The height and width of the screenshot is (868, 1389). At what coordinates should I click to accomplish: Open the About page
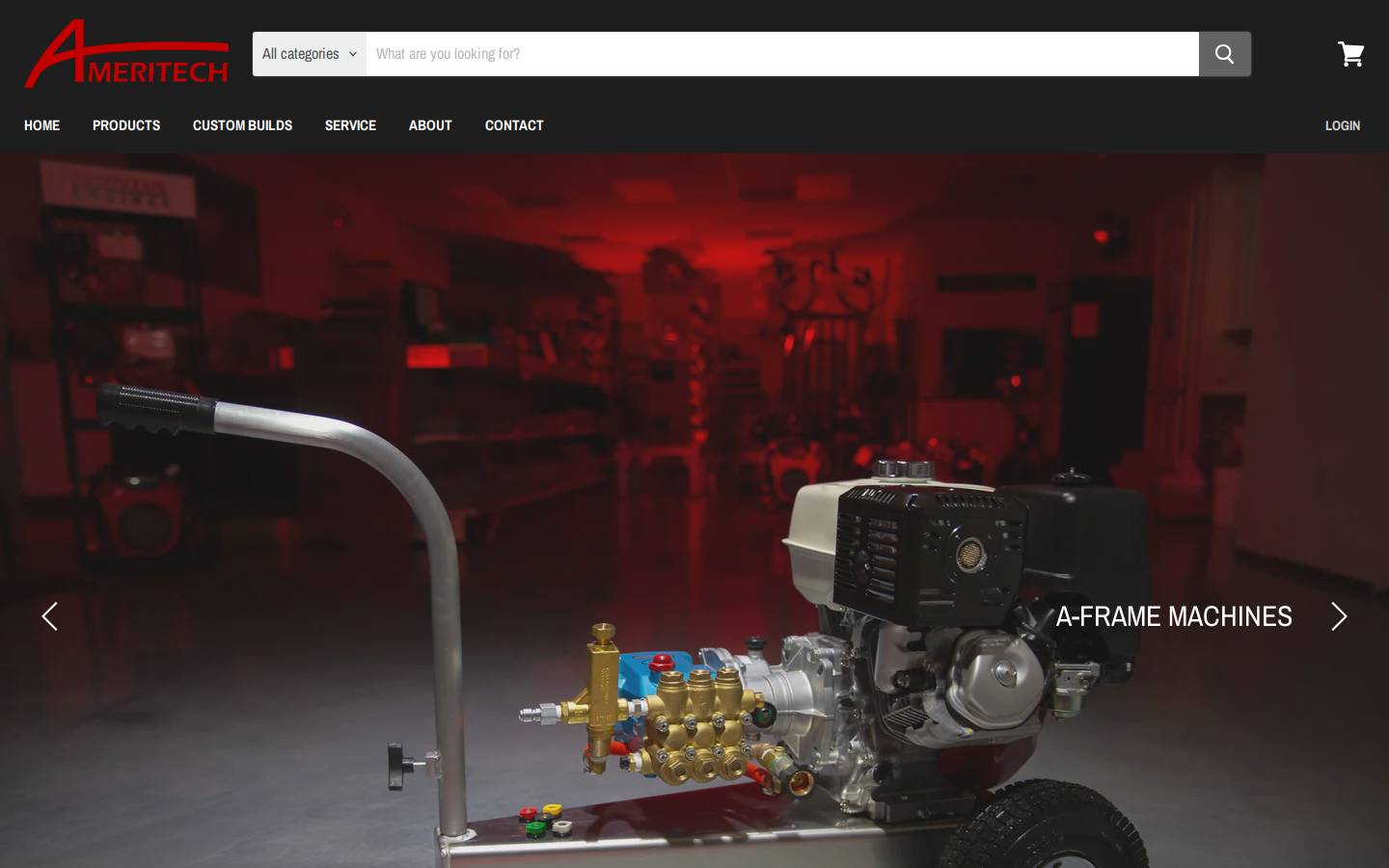[430, 125]
